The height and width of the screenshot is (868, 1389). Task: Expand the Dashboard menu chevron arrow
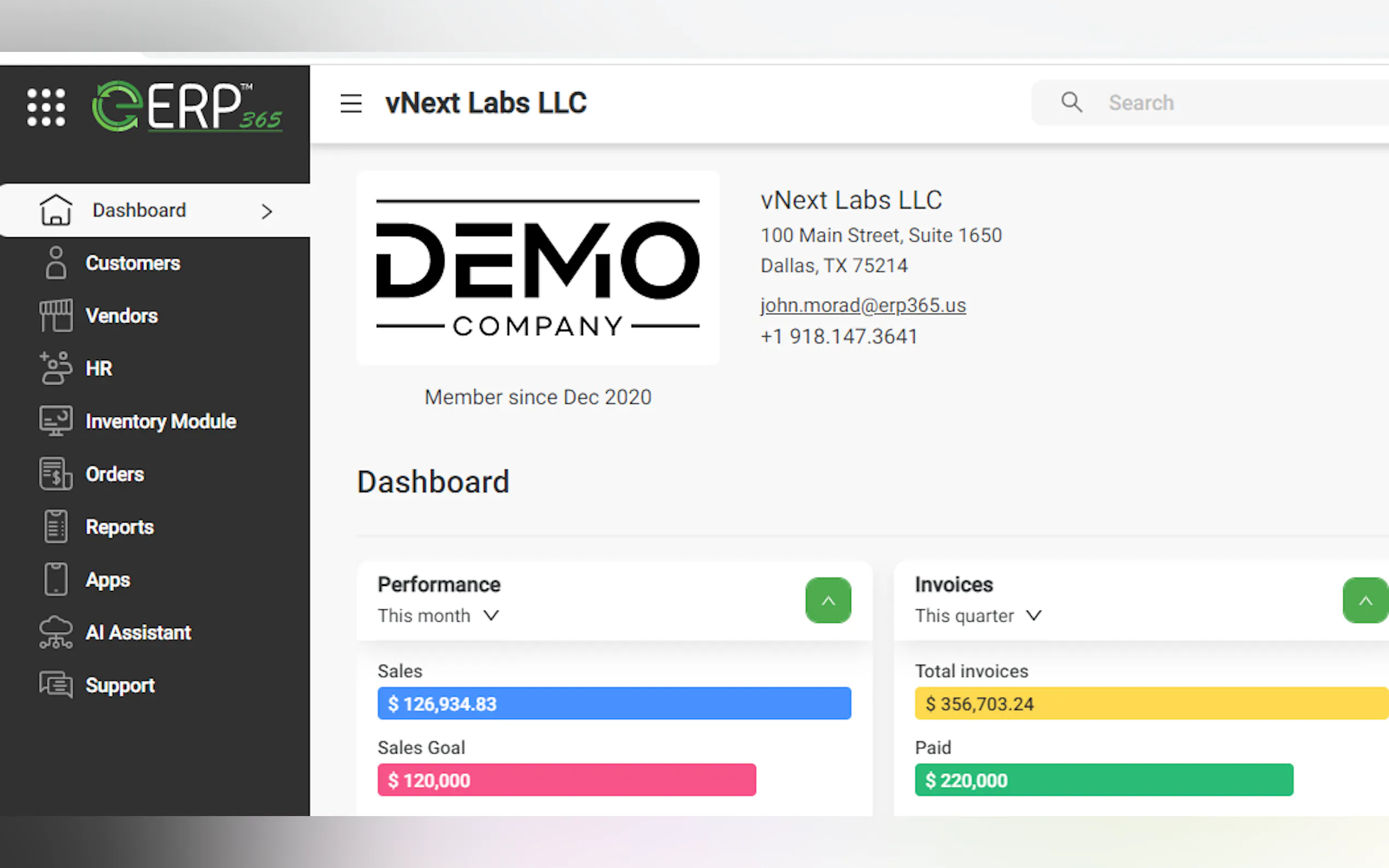(x=266, y=211)
